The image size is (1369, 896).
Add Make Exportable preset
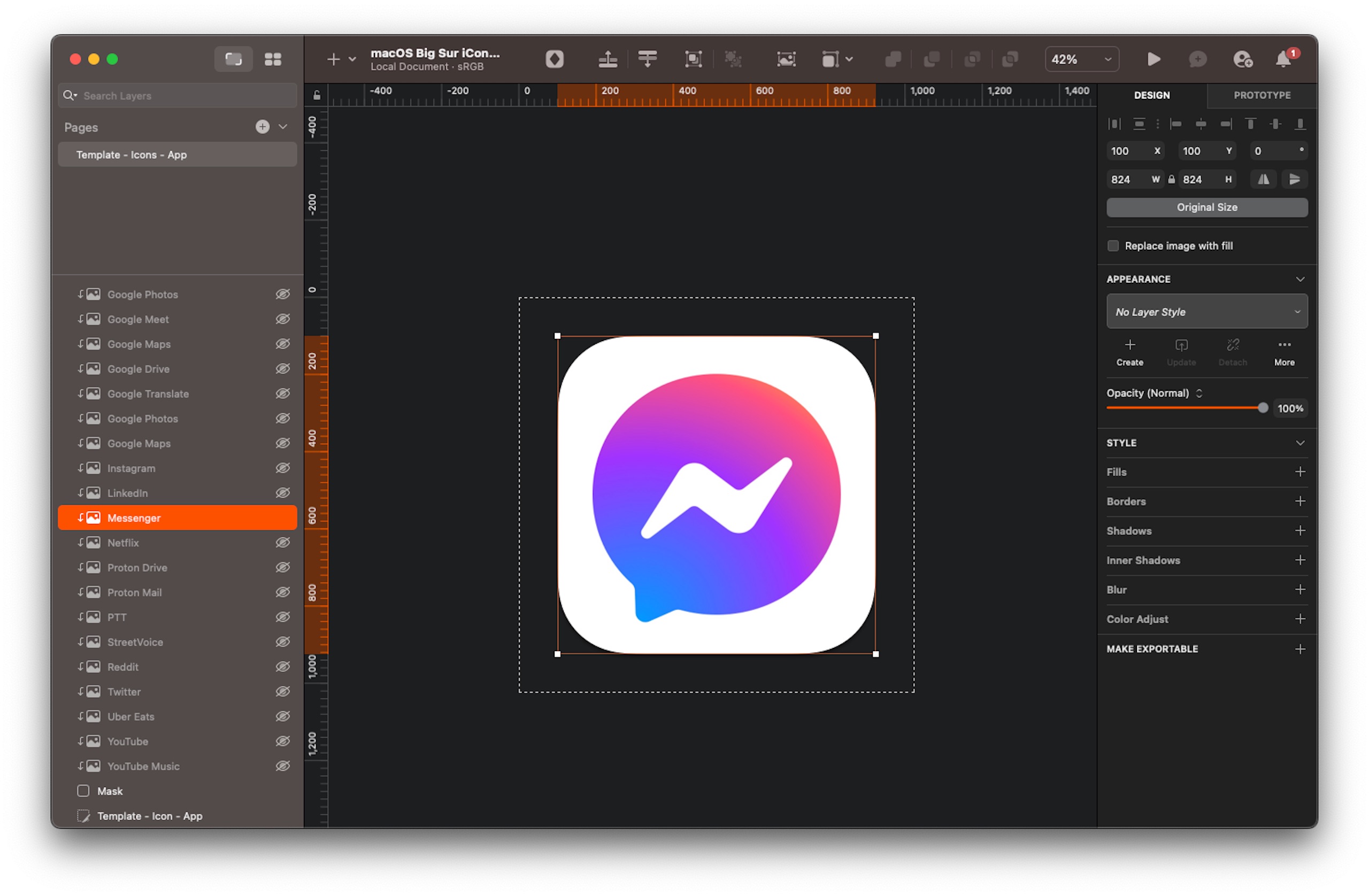point(1300,650)
